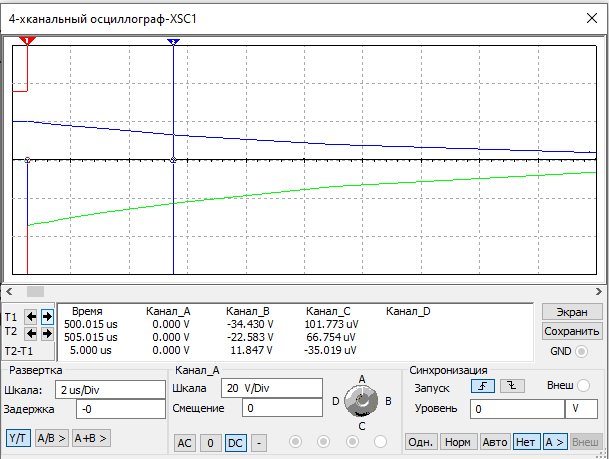This screenshot has width=609, height=459.
Task: Select rising edge trigger icon
Action: (x=483, y=386)
